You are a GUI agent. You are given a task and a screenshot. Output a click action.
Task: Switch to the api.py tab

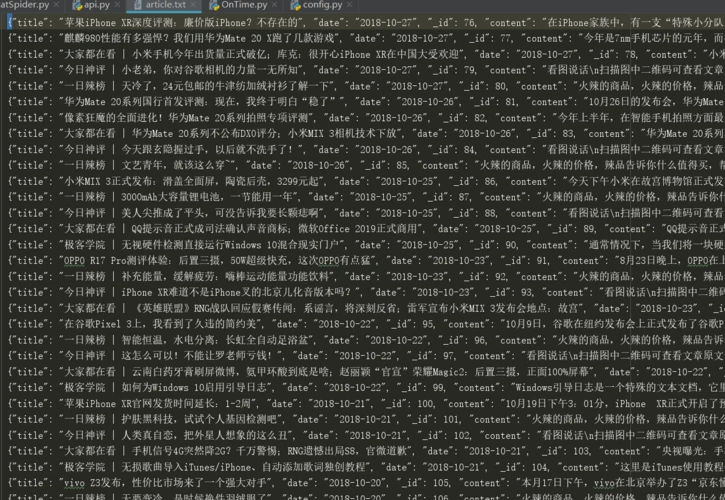[97, 5]
